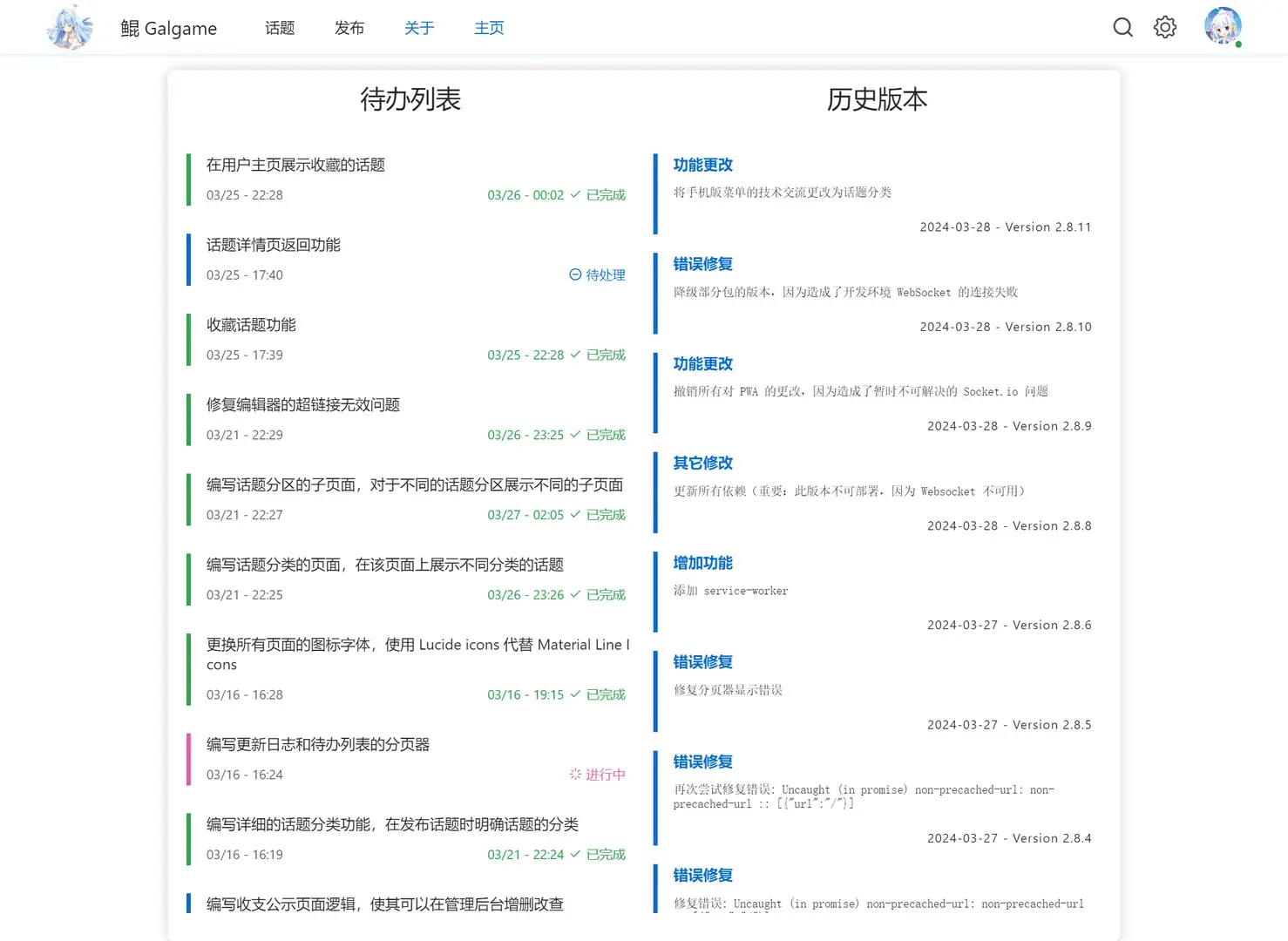Viewport: 1288px width, 941px height.
Task: Select todo 在用户主页展示收藏的话题
Action: tap(295, 165)
